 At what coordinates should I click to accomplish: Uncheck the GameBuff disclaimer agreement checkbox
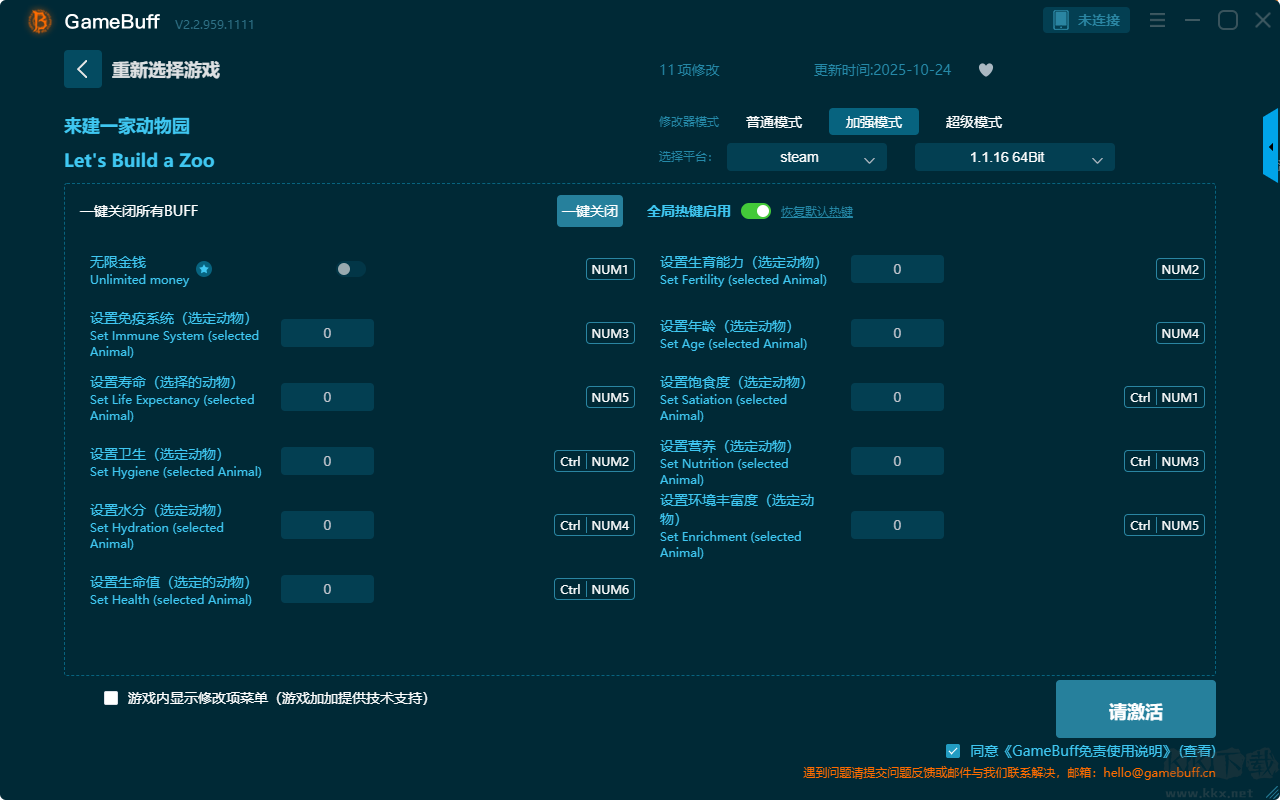pos(953,750)
